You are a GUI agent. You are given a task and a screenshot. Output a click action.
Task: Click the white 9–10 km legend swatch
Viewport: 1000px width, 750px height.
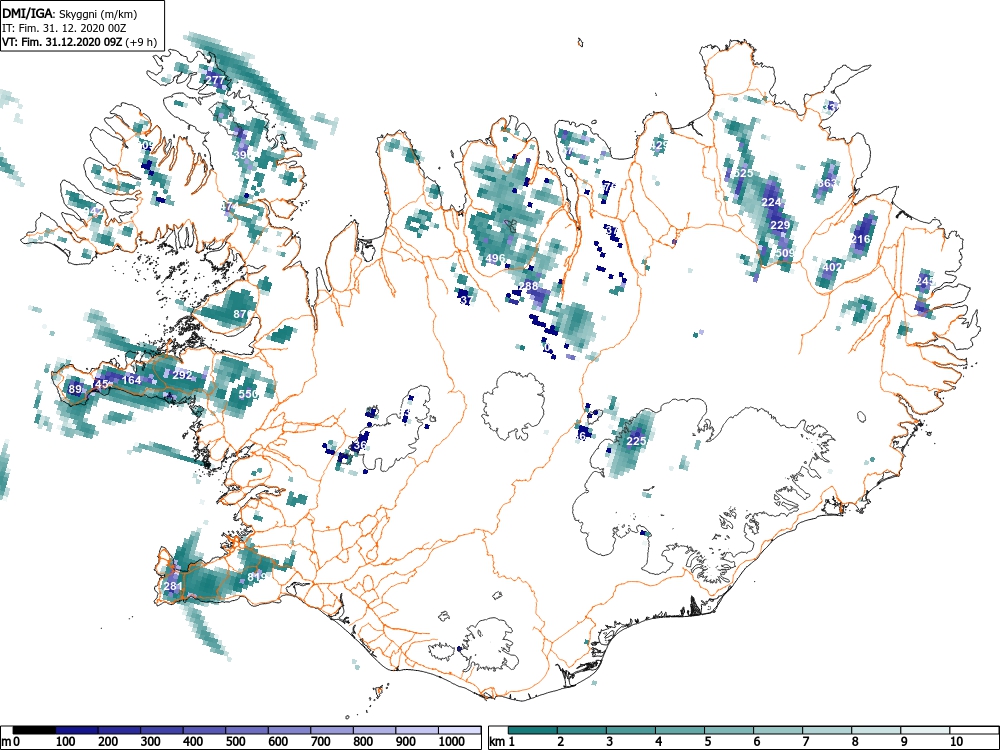point(925,730)
